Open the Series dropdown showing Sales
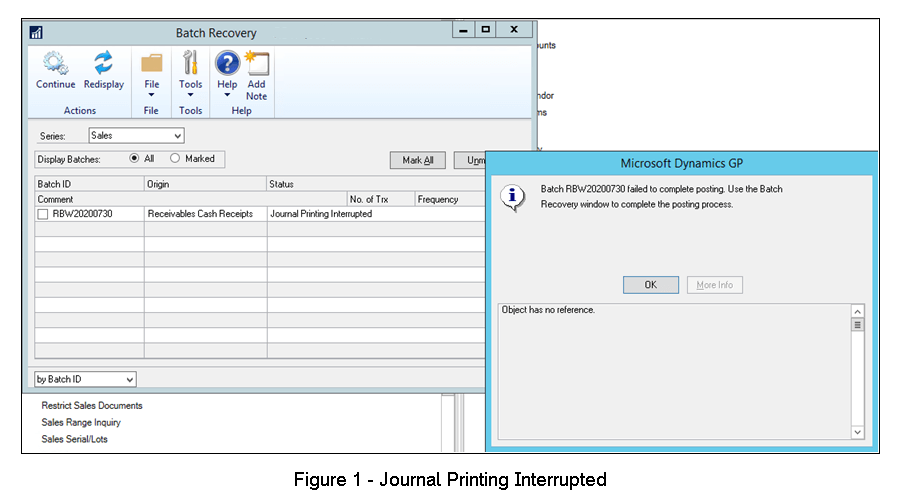 coord(136,136)
